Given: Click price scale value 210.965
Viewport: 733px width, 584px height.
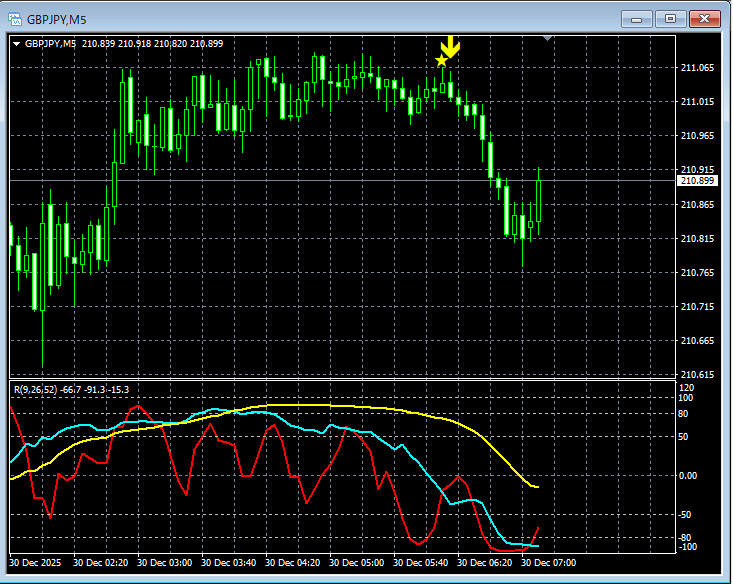Looking at the screenshot, I should tap(697, 136).
